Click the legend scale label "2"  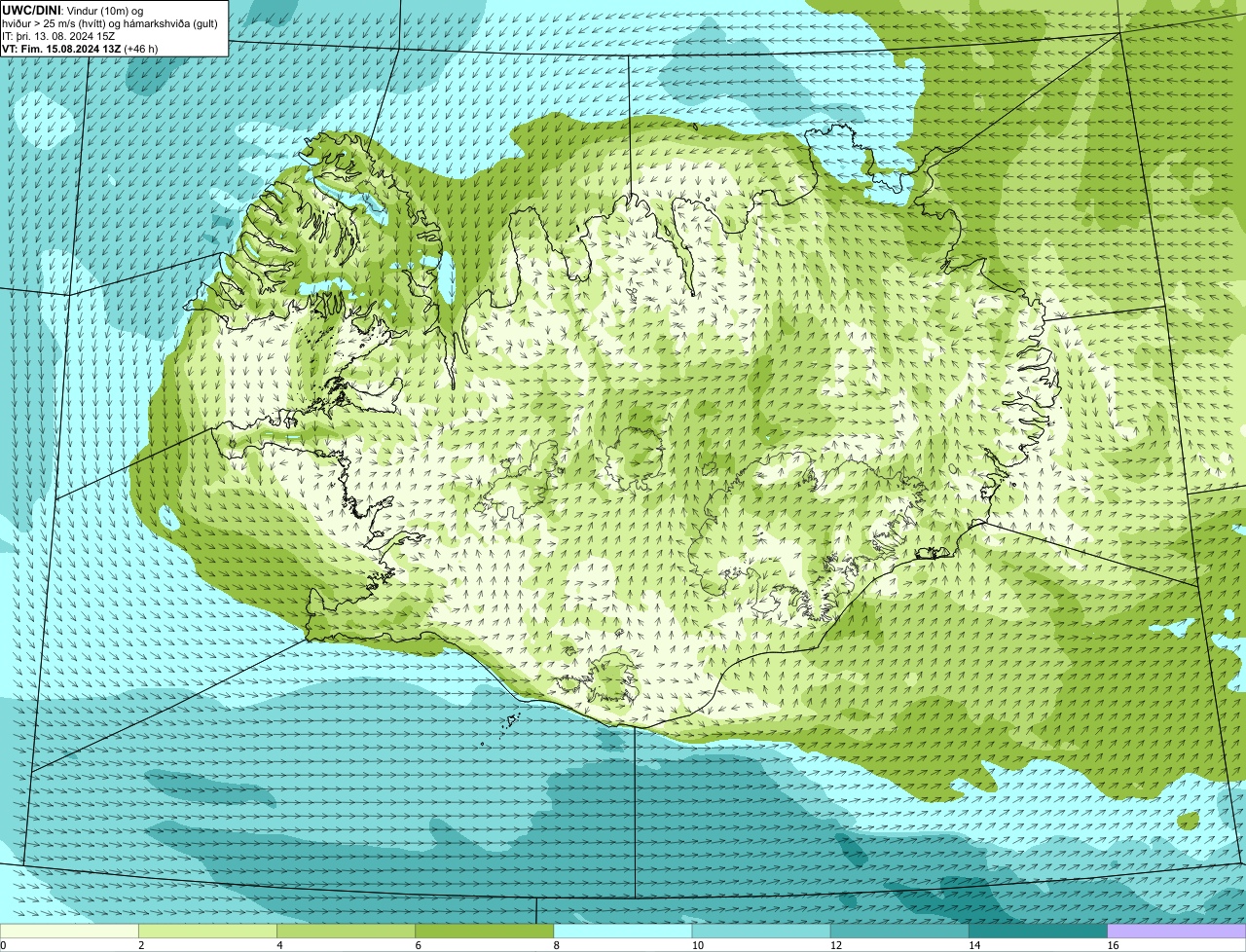(x=141, y=945)
